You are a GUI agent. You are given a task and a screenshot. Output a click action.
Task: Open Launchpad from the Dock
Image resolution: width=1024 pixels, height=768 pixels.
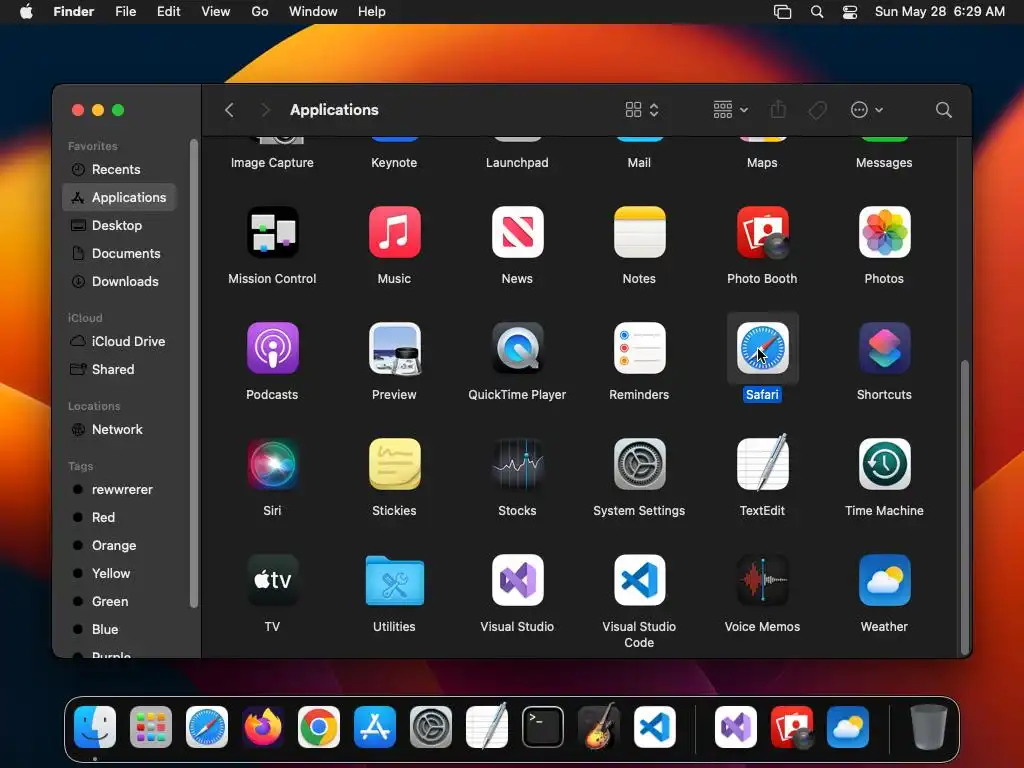151,727
